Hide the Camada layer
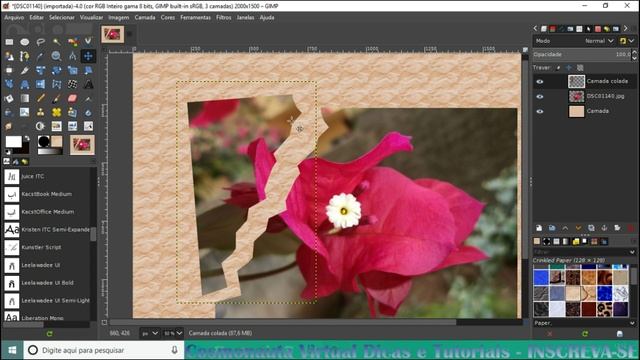 pos(540,111)
